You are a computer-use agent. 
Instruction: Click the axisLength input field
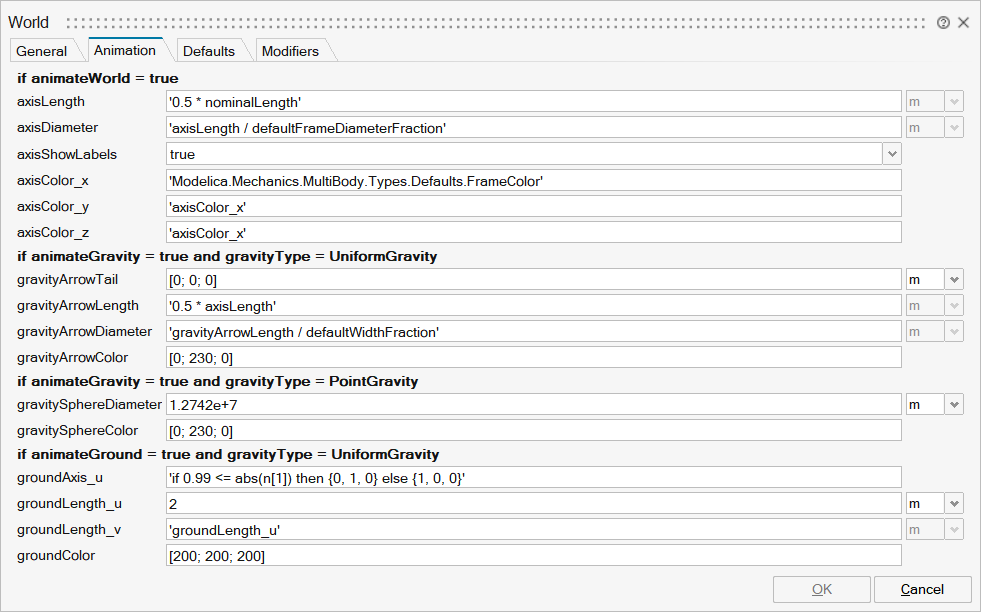pyautogui.click(x=534, y=102)
